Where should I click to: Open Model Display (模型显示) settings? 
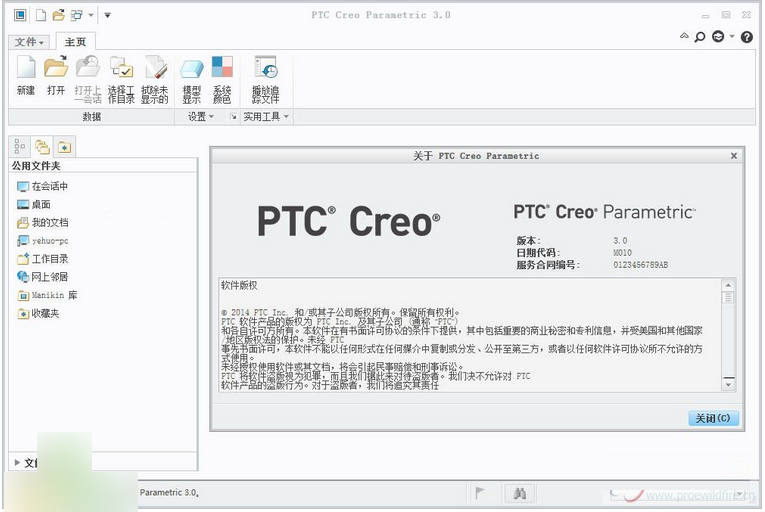[192, 69]
